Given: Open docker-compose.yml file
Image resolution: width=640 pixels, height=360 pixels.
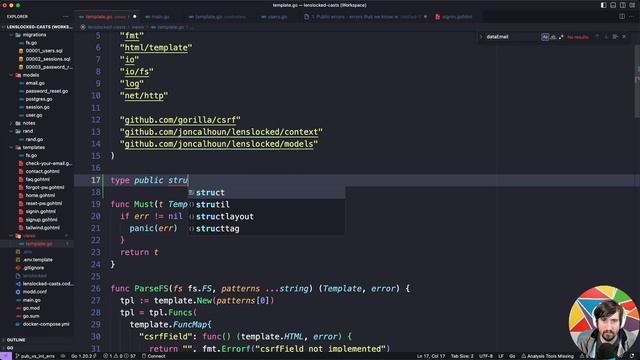Looking at the screenshot, I should click(46, 324).
